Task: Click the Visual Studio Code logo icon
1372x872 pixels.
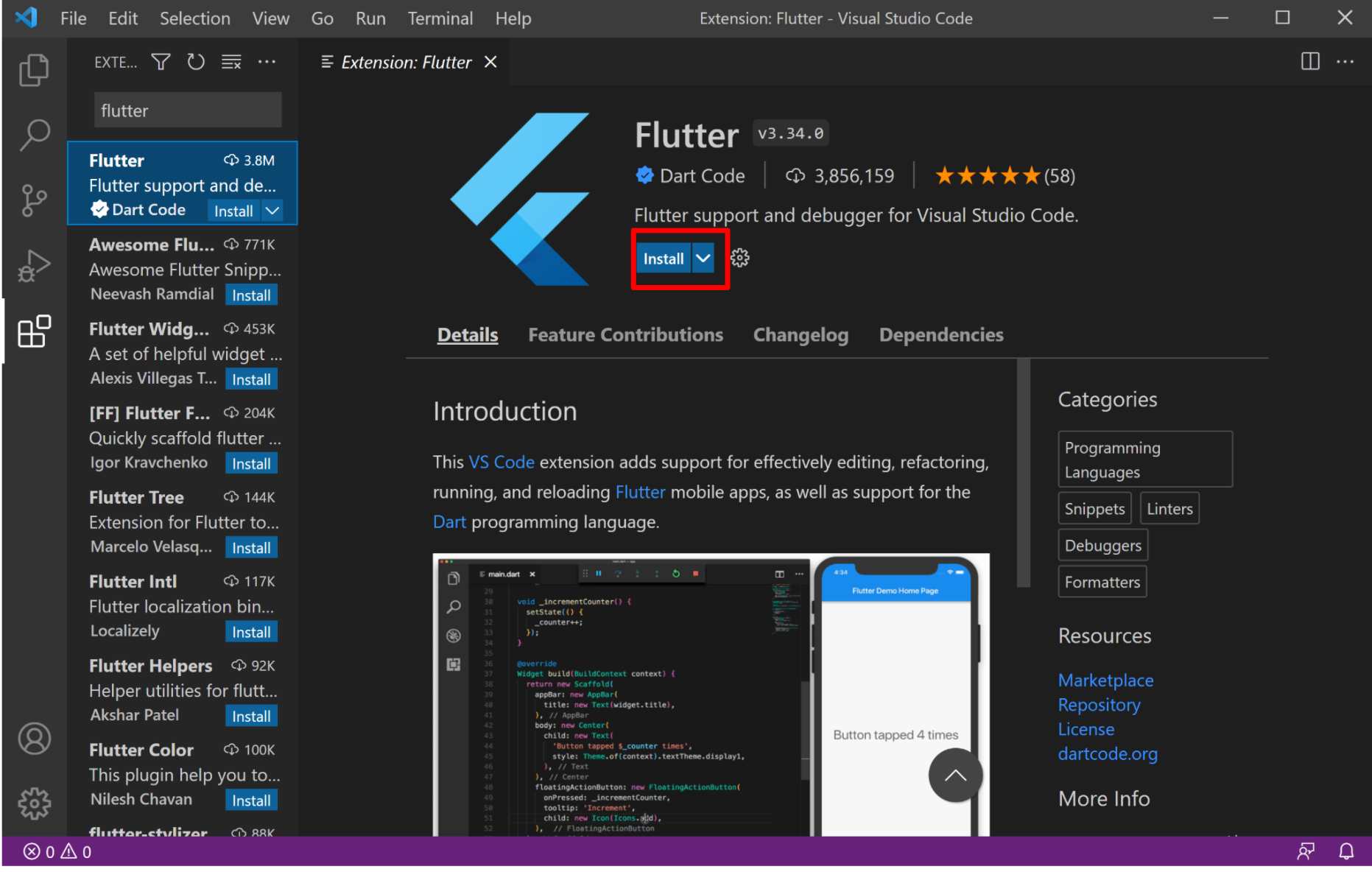Action: (x=27, y=17)
